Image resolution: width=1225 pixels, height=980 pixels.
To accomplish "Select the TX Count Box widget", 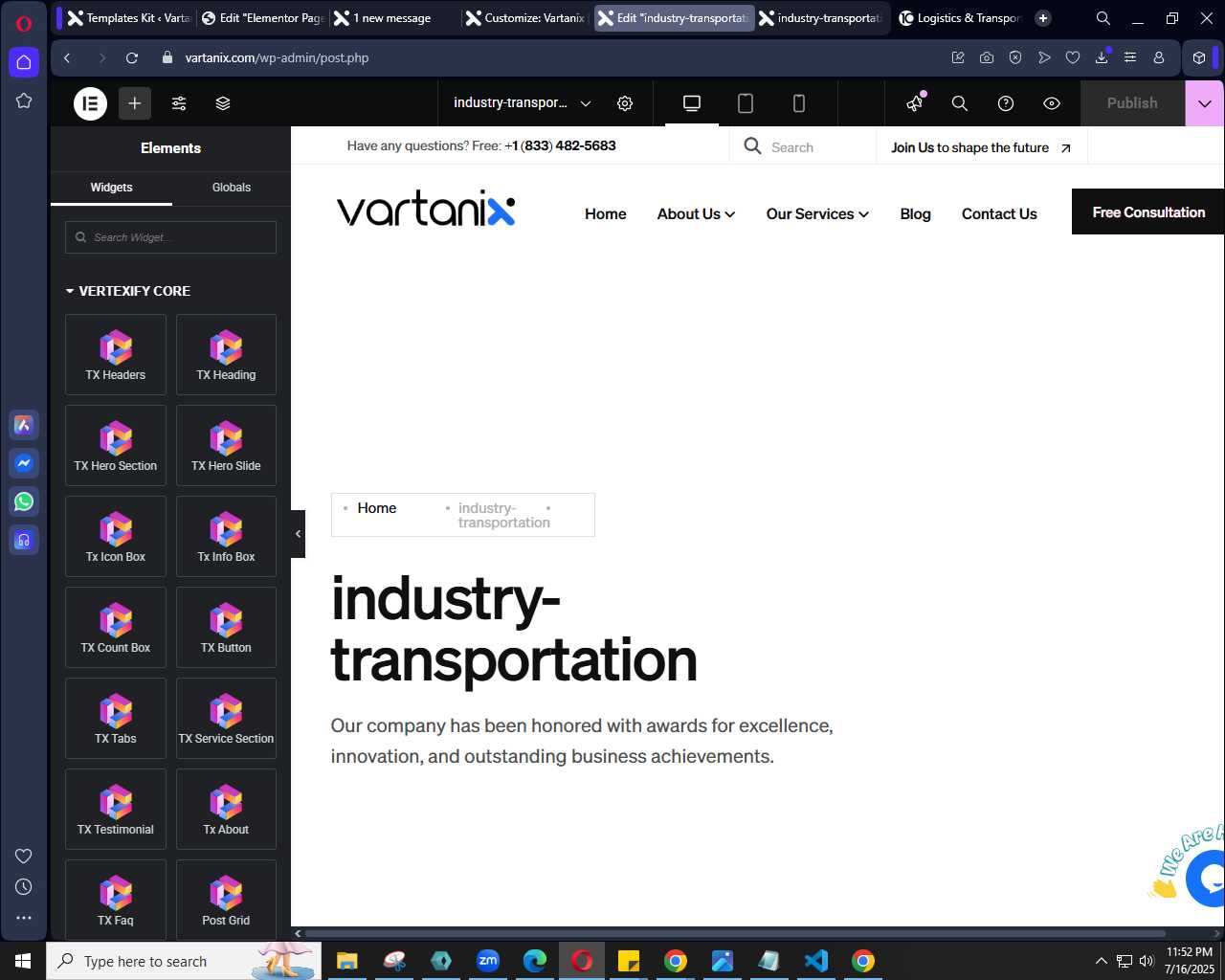I will click(116, 628).
